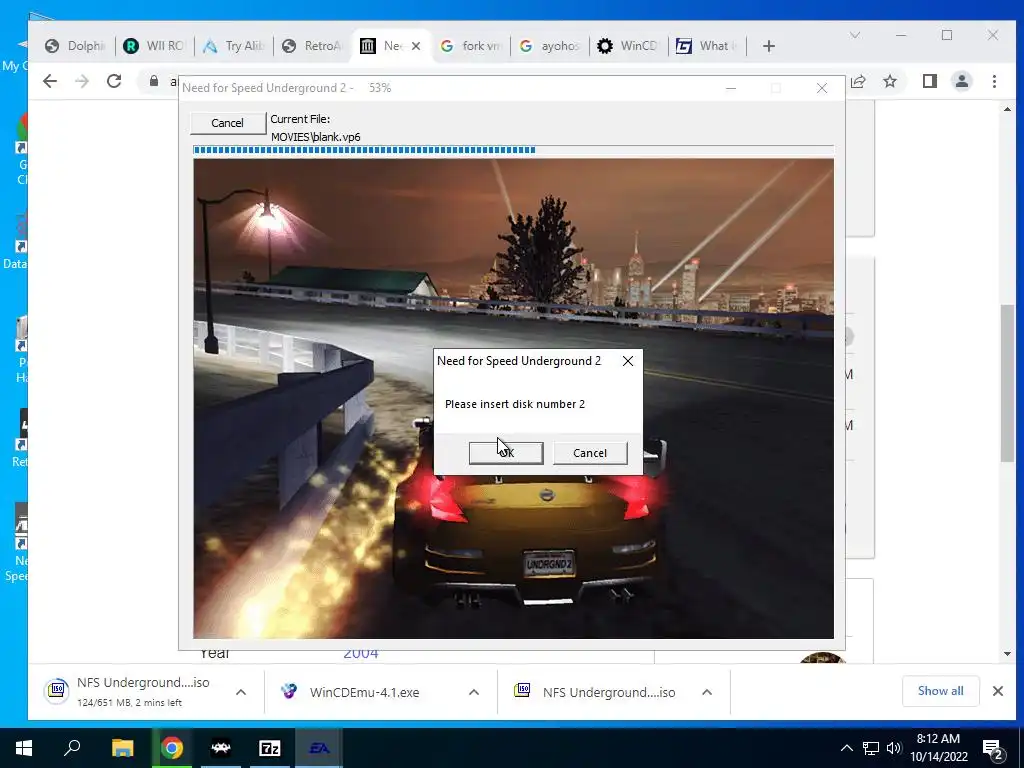
Task: Switch to the 'What' browser tab
Action: tap(708, 46)
